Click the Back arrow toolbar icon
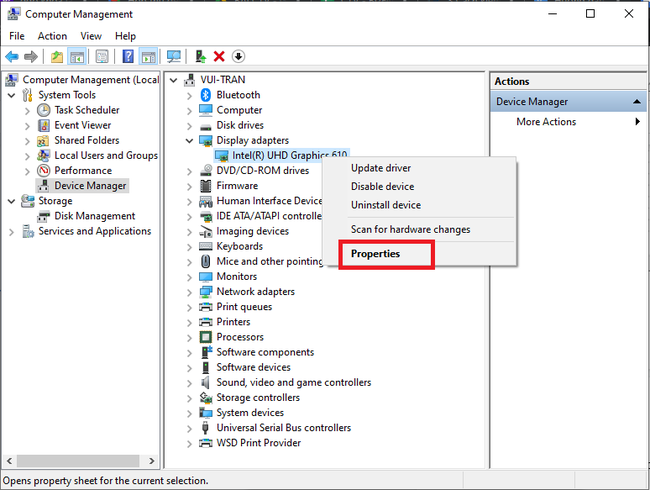 point(12,56)
